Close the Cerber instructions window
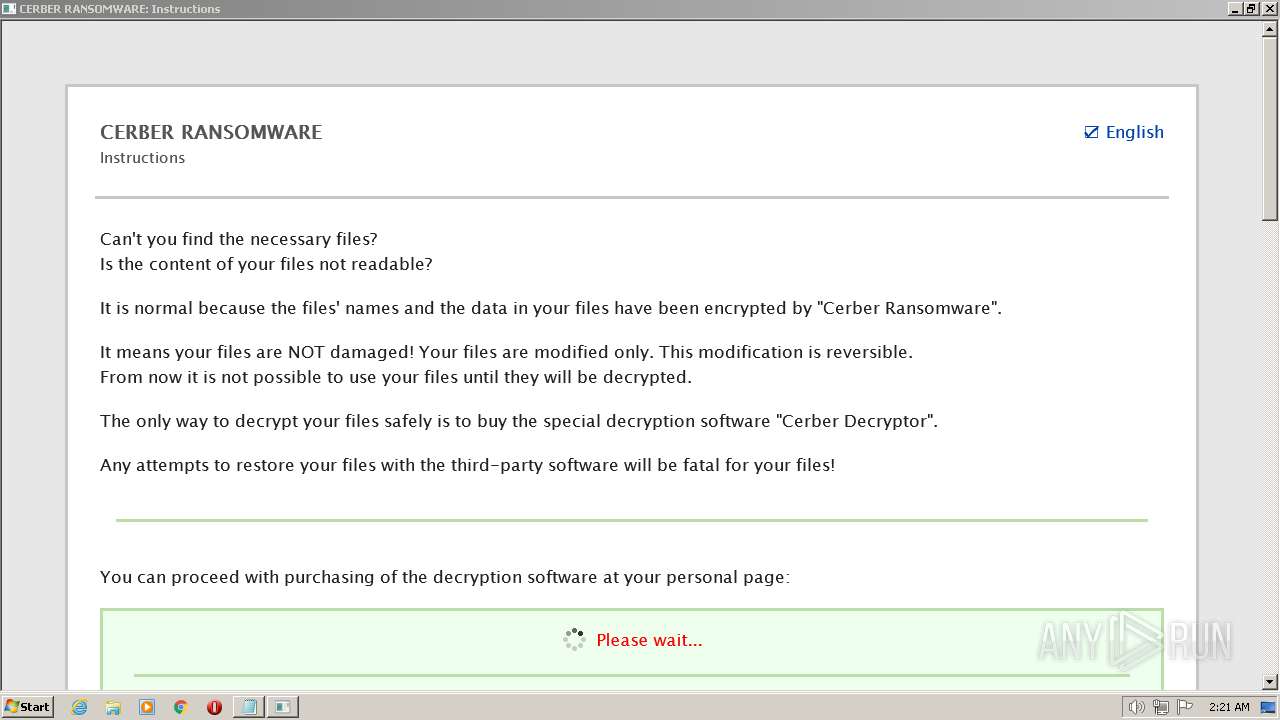Screen dimensions: 1280x720 [x=1268, y=9]
